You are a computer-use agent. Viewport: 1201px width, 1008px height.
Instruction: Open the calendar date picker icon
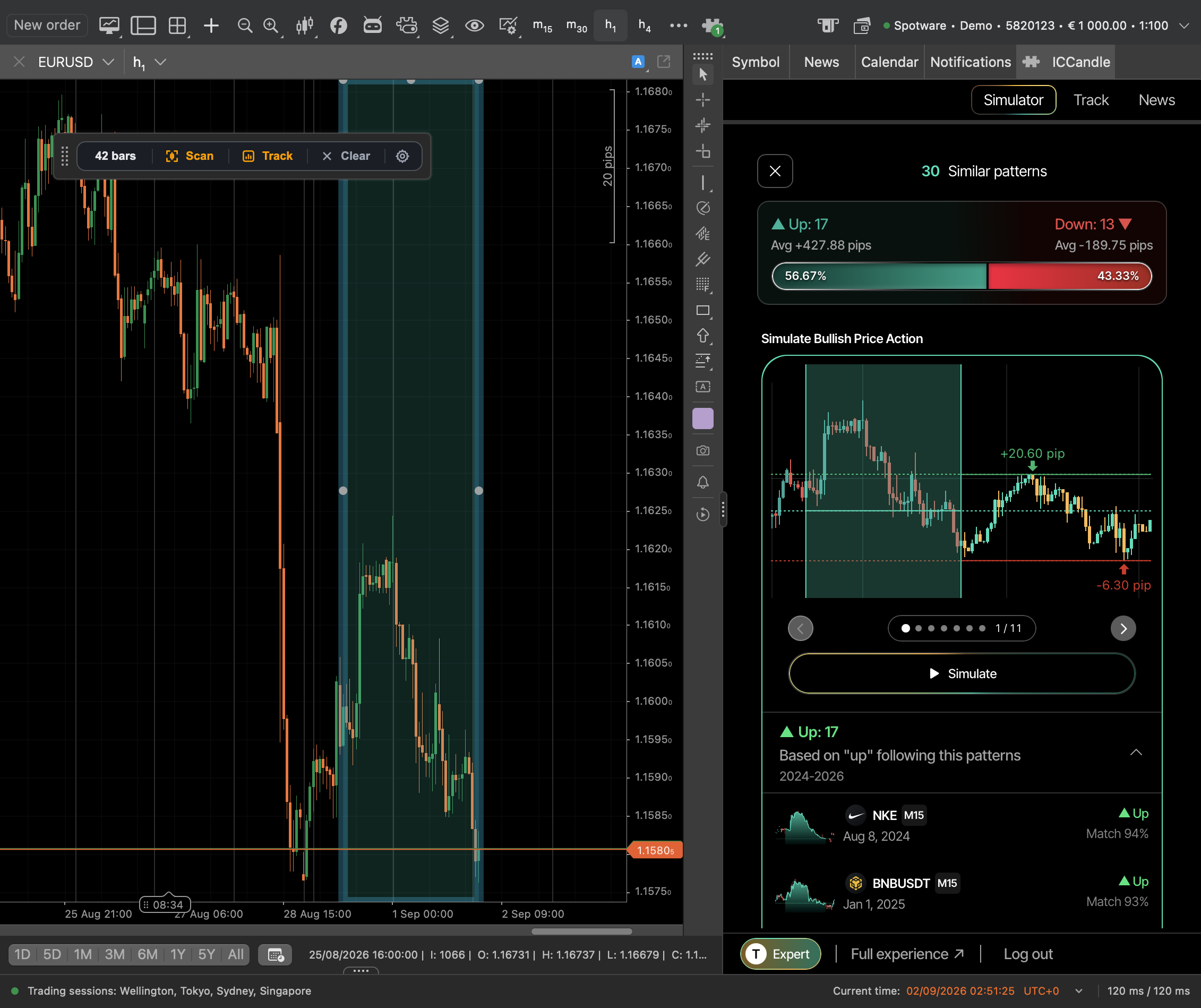pos(276,954)
